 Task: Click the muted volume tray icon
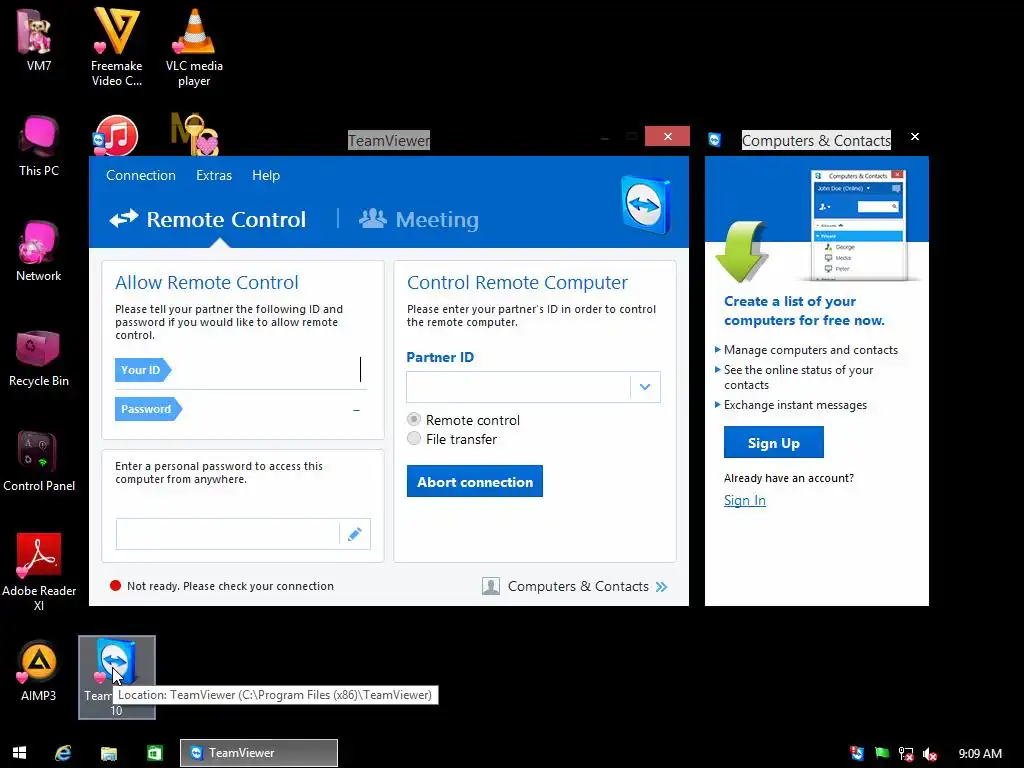[x=930, y=754]
